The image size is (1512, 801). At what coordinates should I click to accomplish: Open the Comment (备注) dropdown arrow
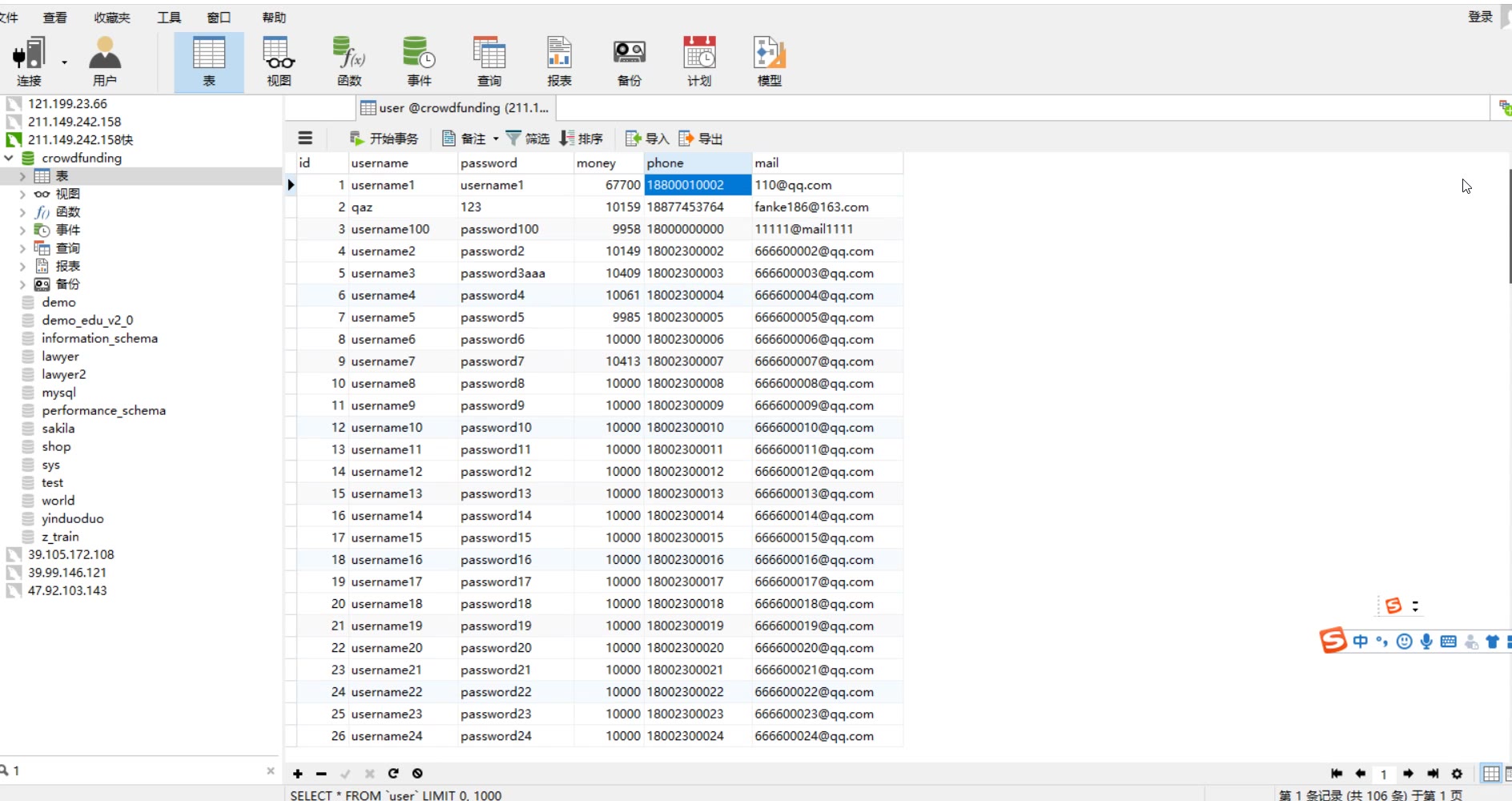pos(496,139)
